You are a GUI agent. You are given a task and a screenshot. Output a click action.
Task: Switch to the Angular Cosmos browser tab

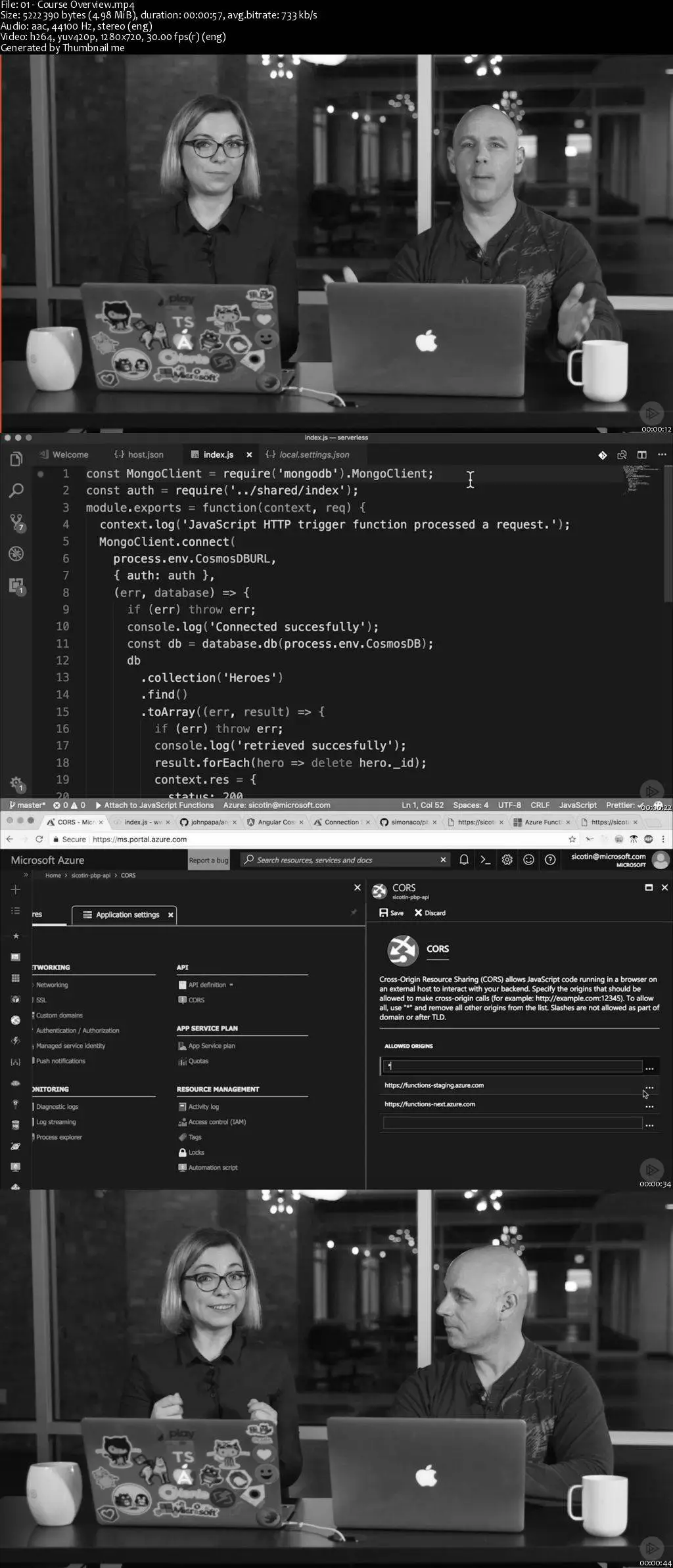click(276, 822)
